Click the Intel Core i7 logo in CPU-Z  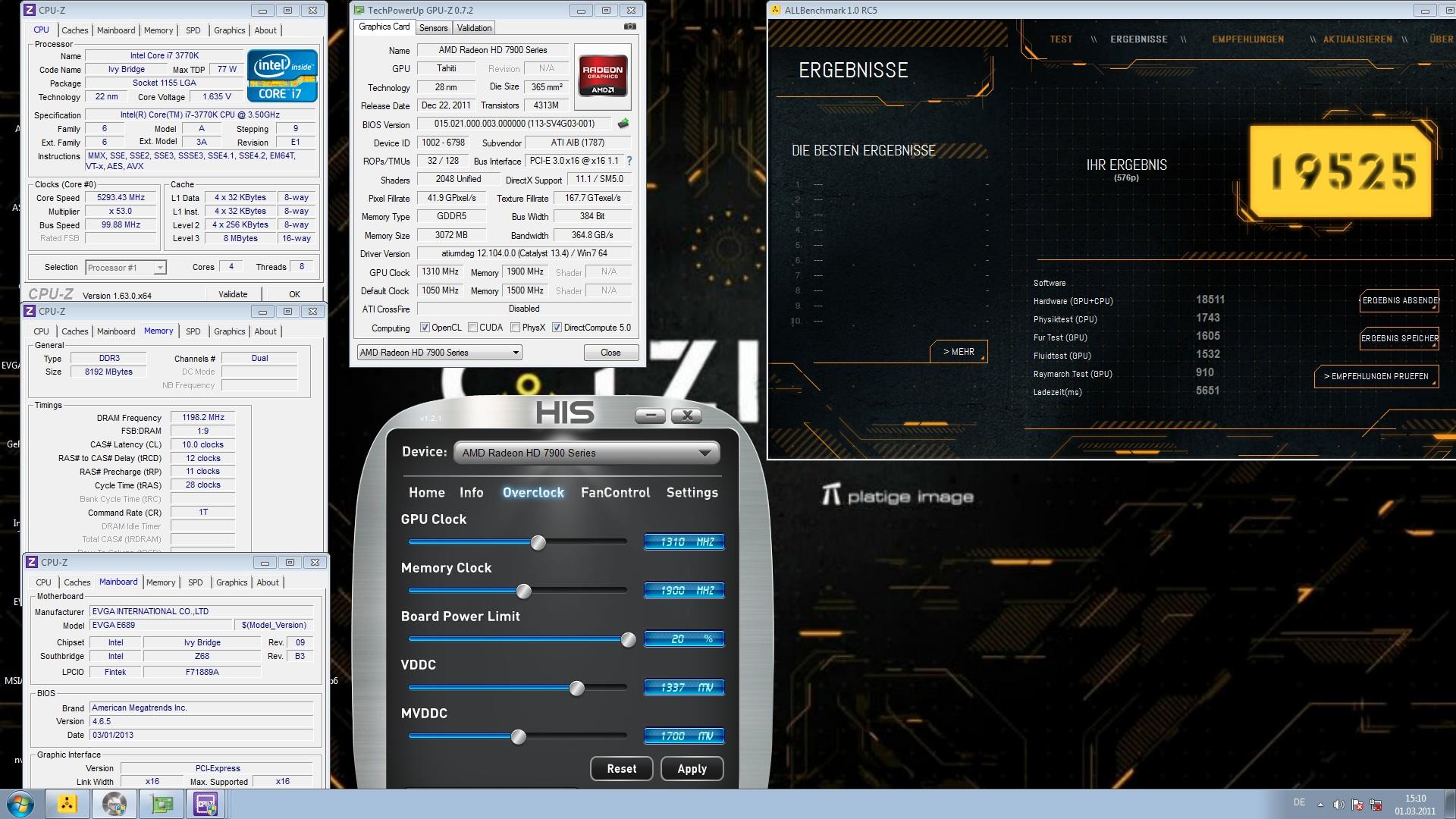pos(282,76)
